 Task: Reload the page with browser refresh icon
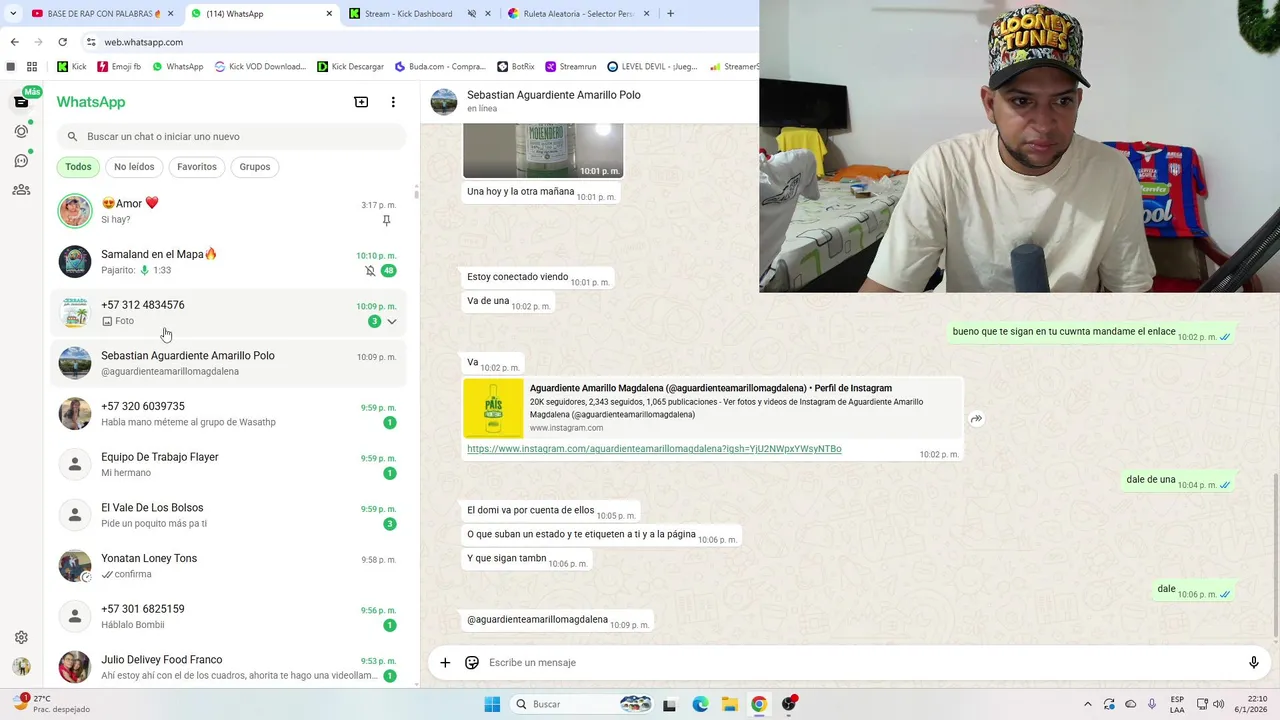click(62, 42)
